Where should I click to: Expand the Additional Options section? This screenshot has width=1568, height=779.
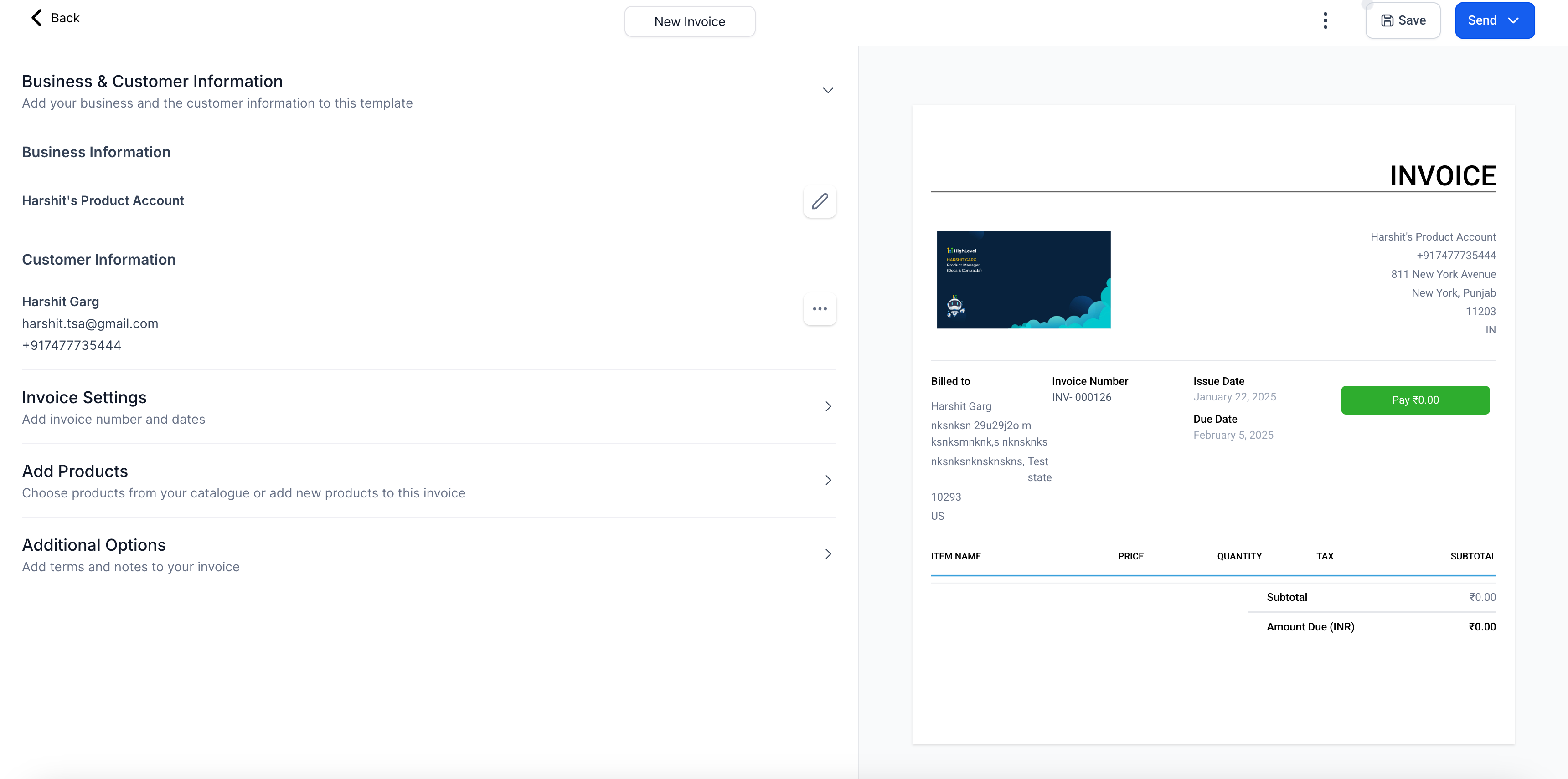(827, 554)
